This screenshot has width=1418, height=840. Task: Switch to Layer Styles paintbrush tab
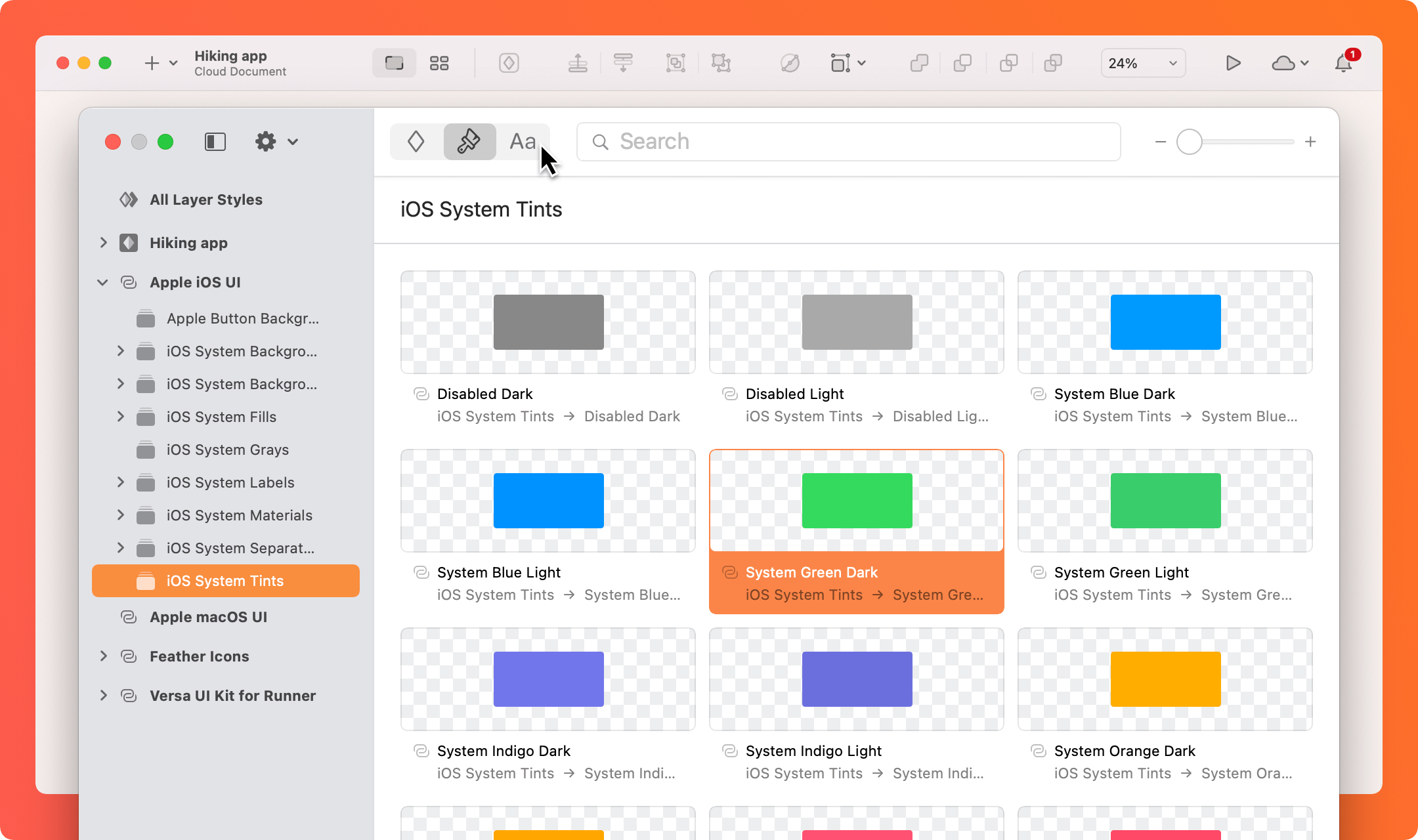point(469,142)
